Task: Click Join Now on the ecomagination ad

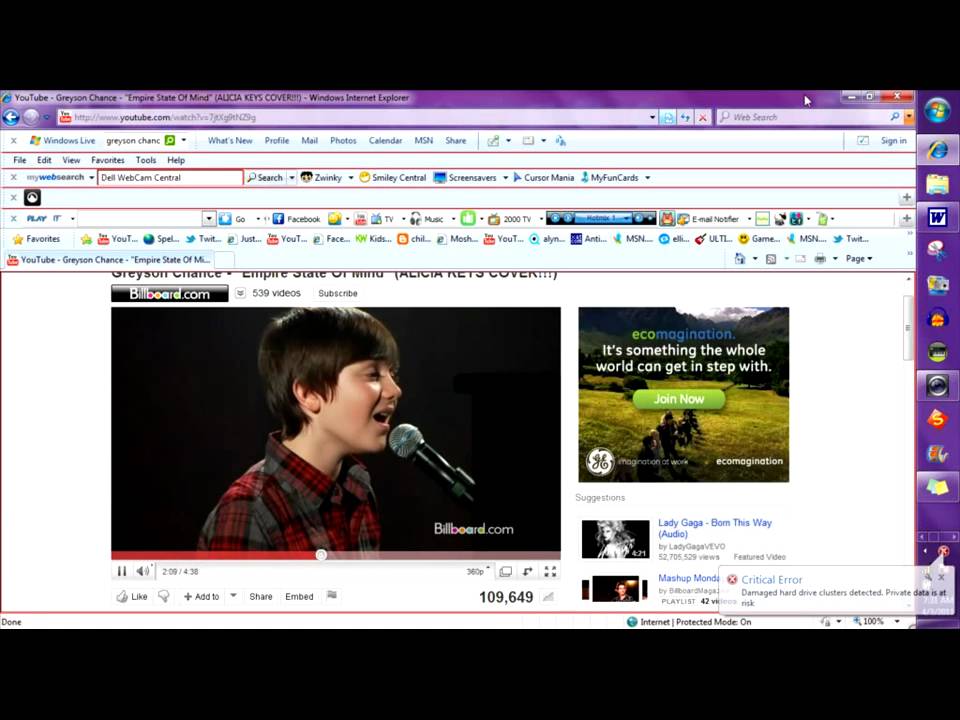Action: [x=678, y=399]
